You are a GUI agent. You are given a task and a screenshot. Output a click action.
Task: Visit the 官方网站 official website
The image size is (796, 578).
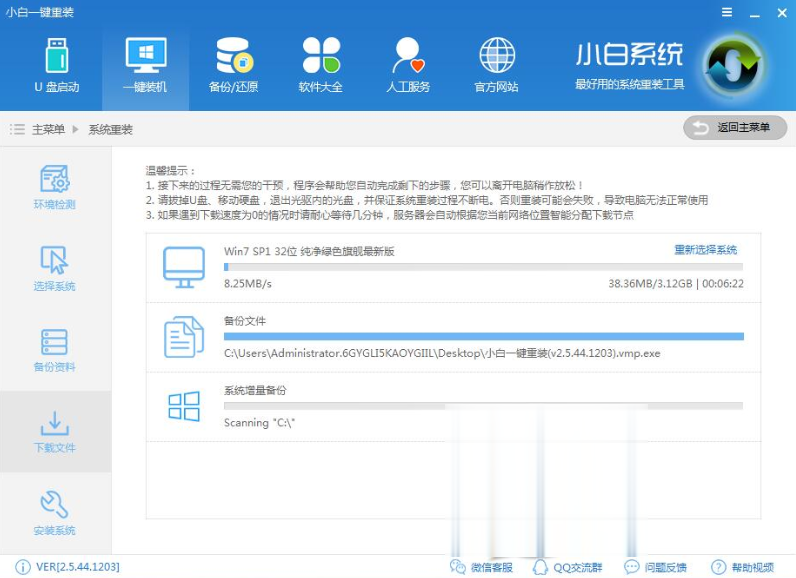(x=496, y=66)
